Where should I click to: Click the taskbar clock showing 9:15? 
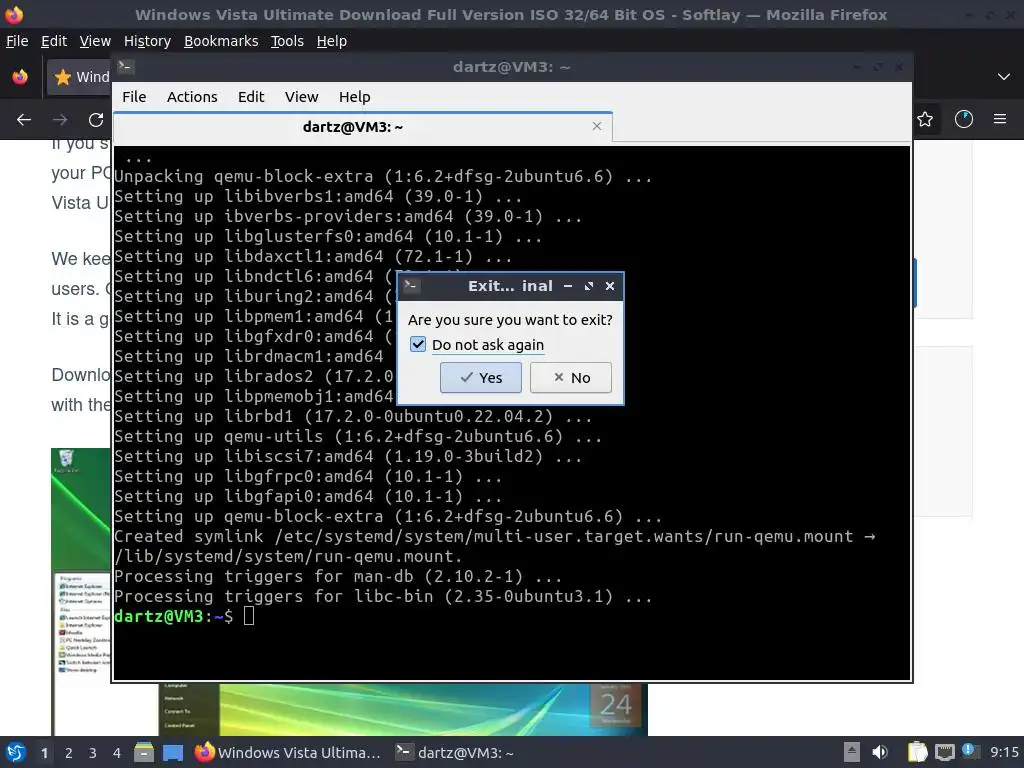click(1004, 752)
